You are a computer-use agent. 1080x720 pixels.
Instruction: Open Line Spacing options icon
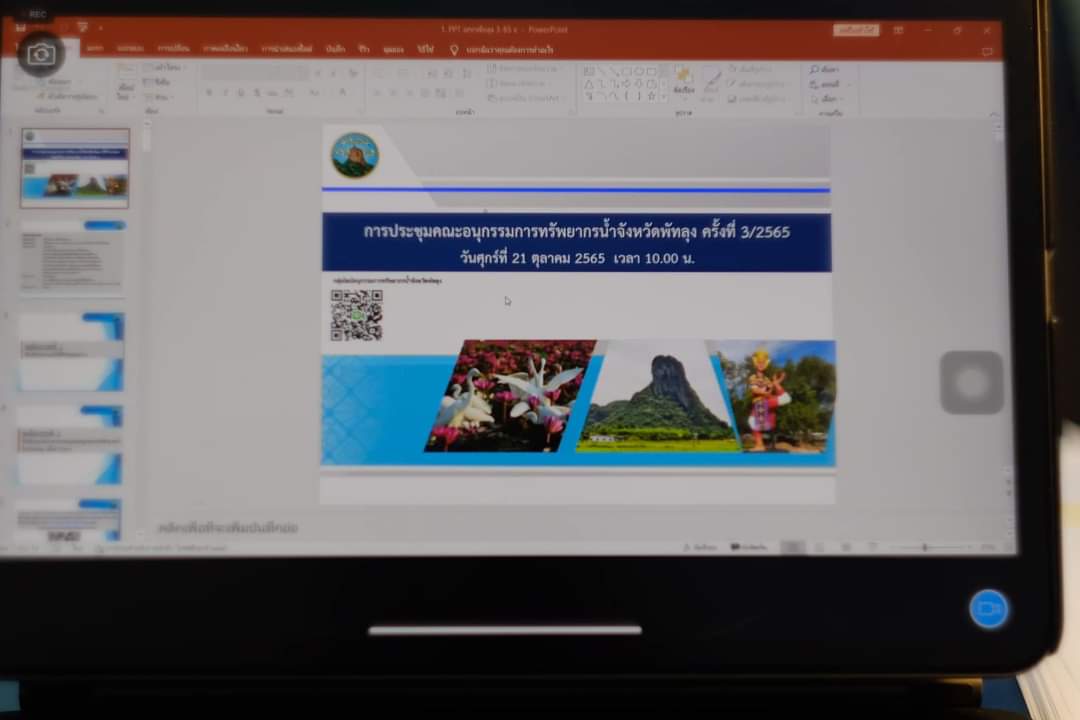point(467,73)
